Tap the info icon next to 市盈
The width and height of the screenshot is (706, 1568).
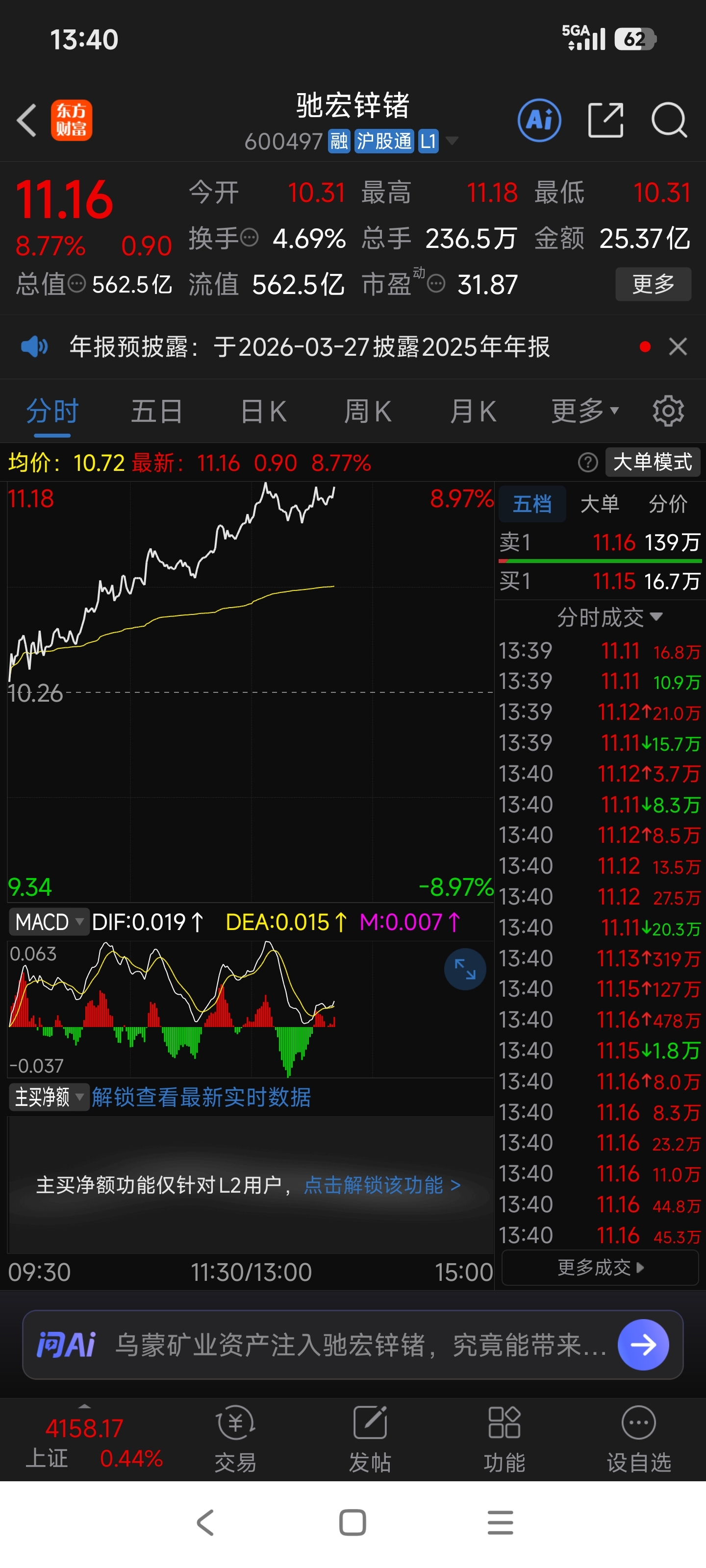tap(436, 284)
